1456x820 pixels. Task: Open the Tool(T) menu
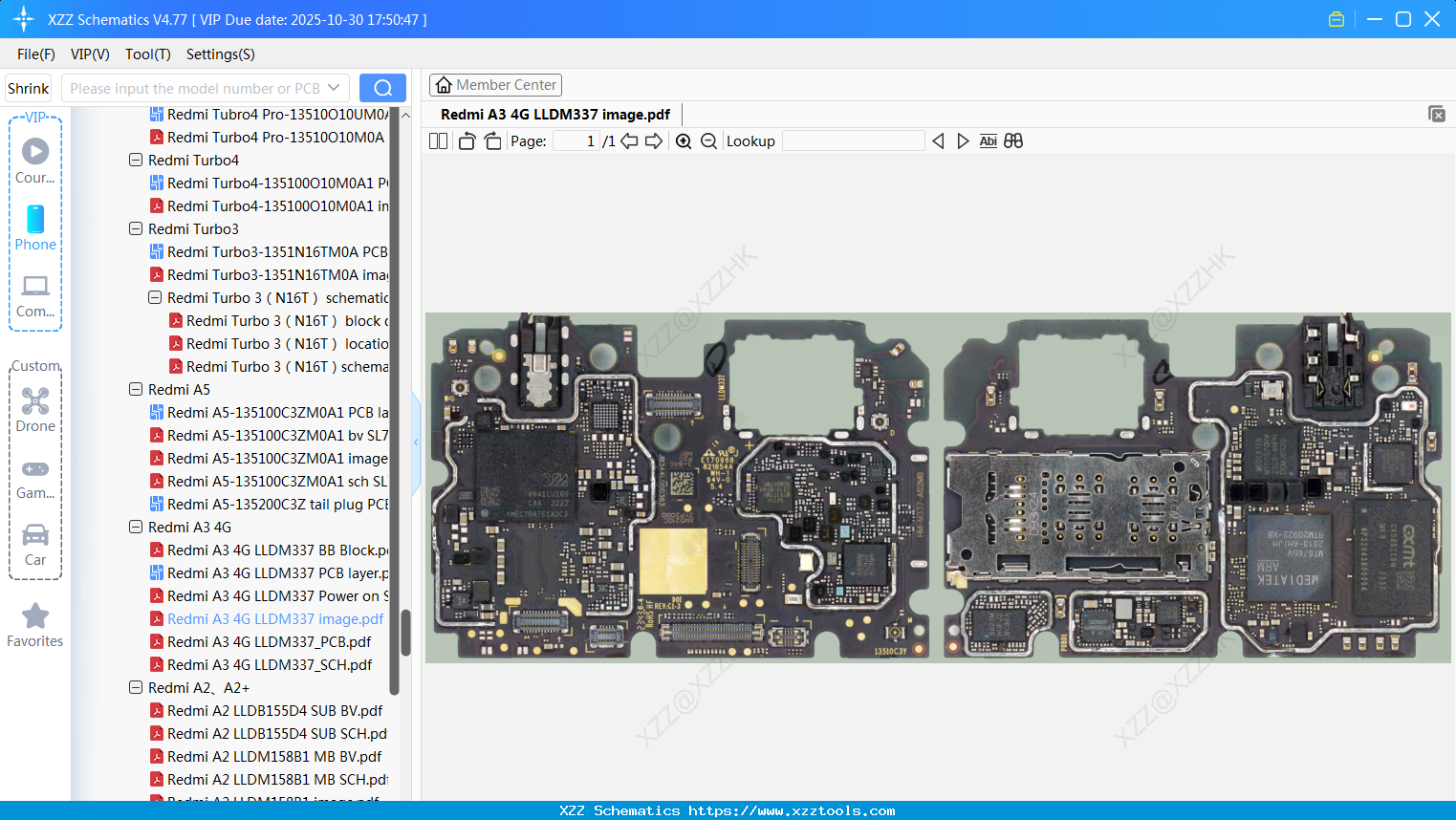(147, 54)
